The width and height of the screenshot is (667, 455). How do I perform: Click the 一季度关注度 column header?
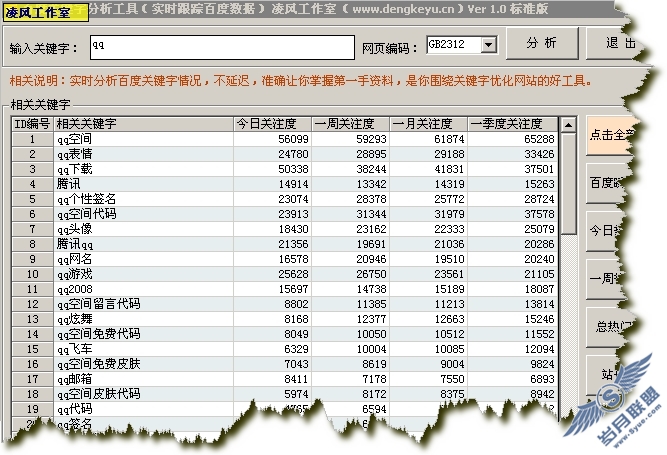click(x=512, y=124)
